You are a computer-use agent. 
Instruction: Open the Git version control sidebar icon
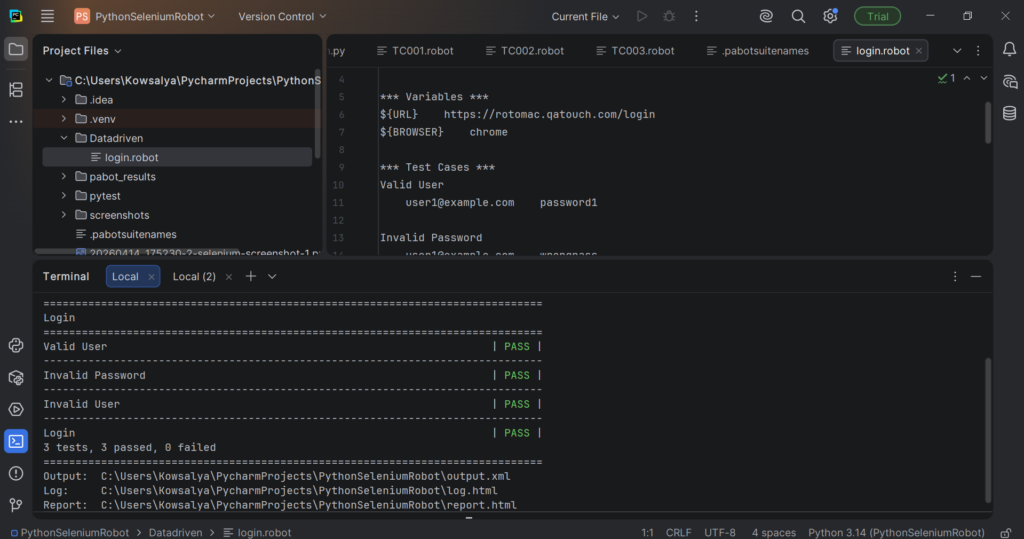tap(16, 505)
